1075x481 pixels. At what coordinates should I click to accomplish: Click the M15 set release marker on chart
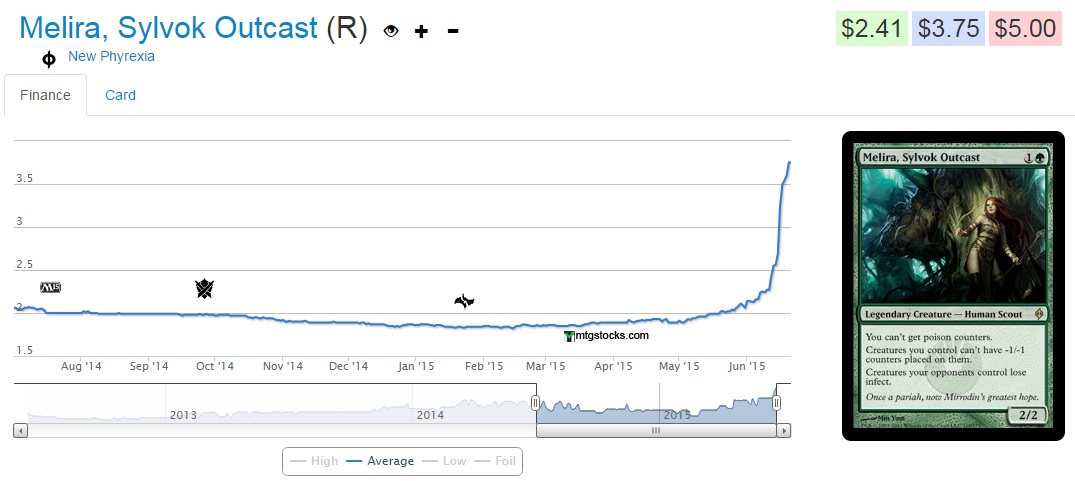click(50, 287)
